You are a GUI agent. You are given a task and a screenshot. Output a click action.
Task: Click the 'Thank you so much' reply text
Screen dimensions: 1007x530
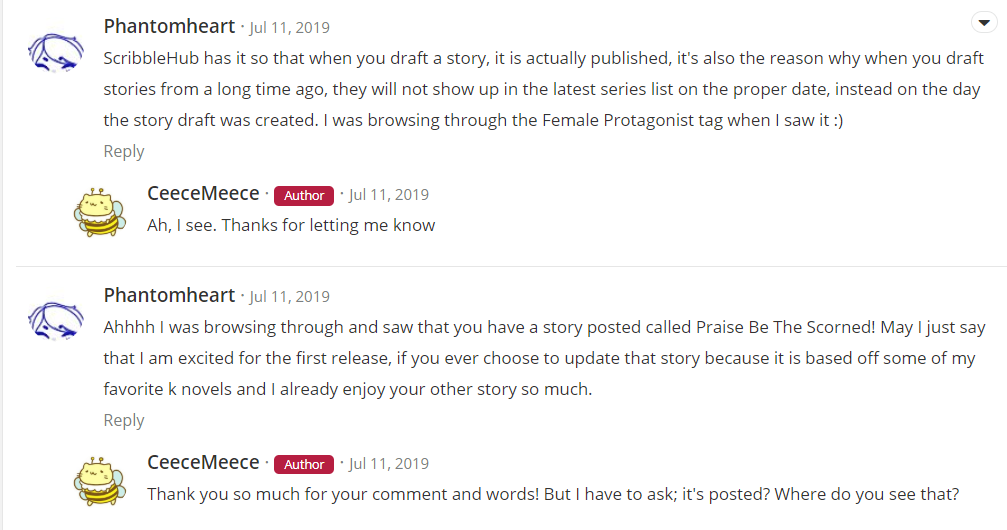(x=553, y=494)
